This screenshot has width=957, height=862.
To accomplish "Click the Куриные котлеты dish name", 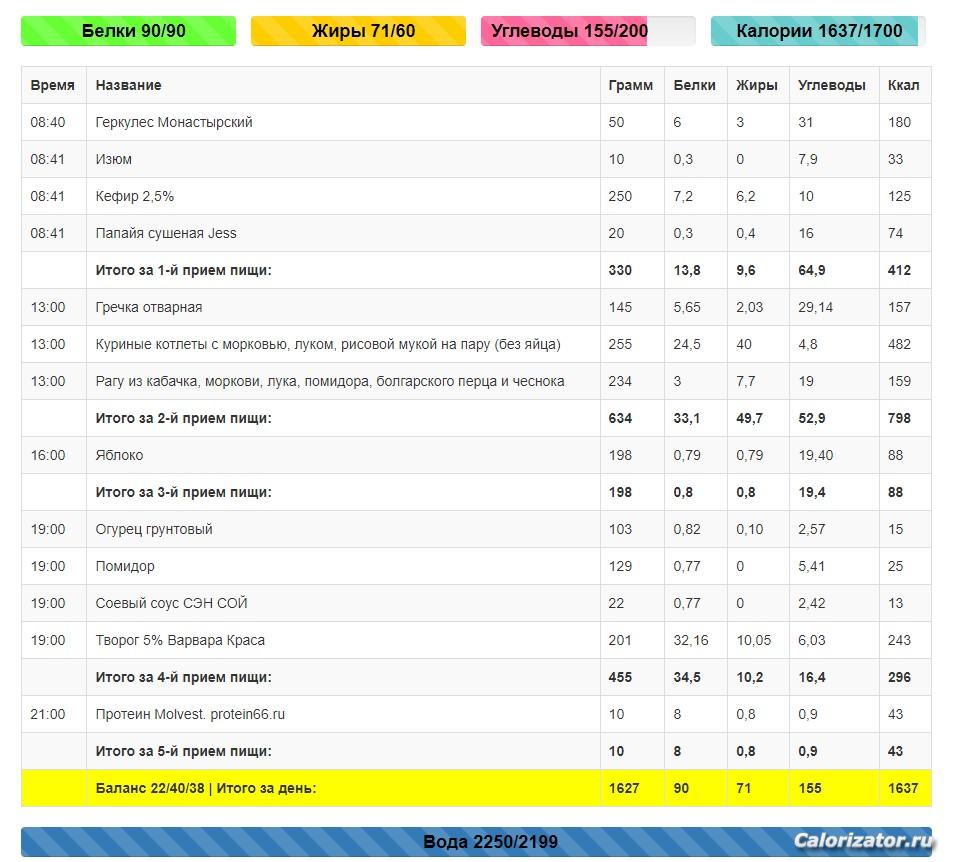I will point(328,344).
